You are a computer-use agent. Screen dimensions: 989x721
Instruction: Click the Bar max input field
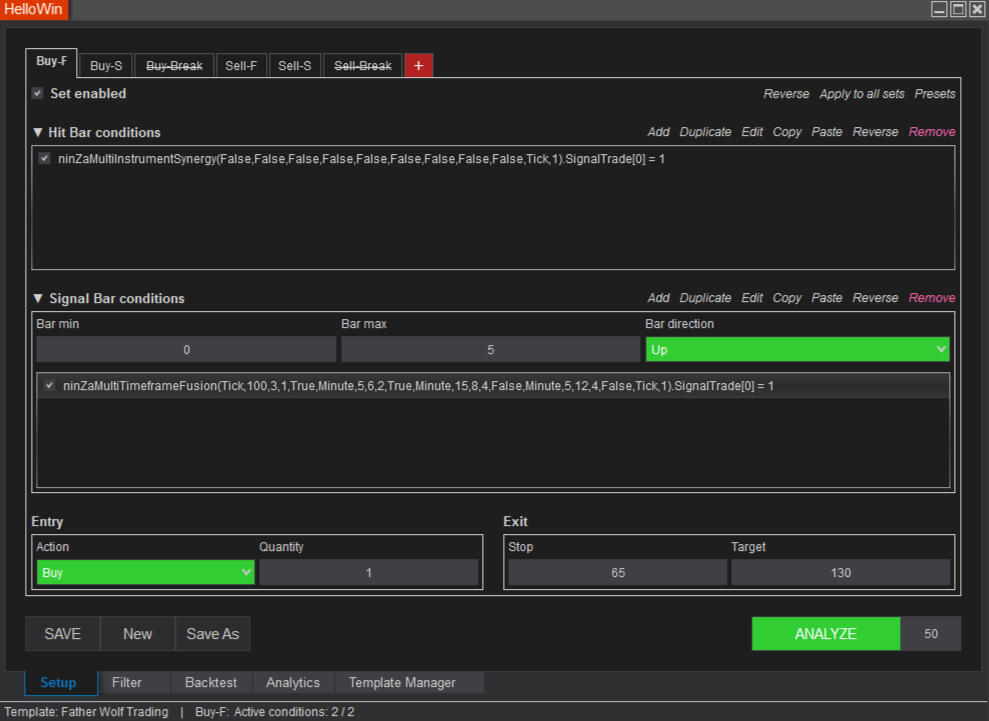(x=490, y=349)
